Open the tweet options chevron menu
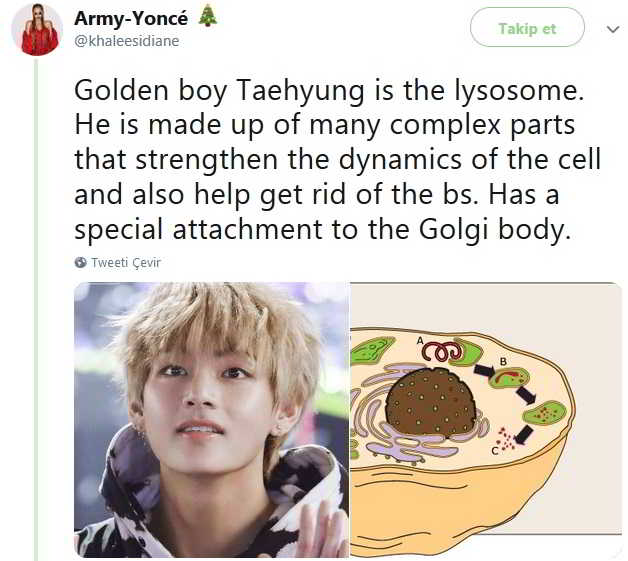The height and width of the screenshot is (561, 628). (x=613, y=29)
